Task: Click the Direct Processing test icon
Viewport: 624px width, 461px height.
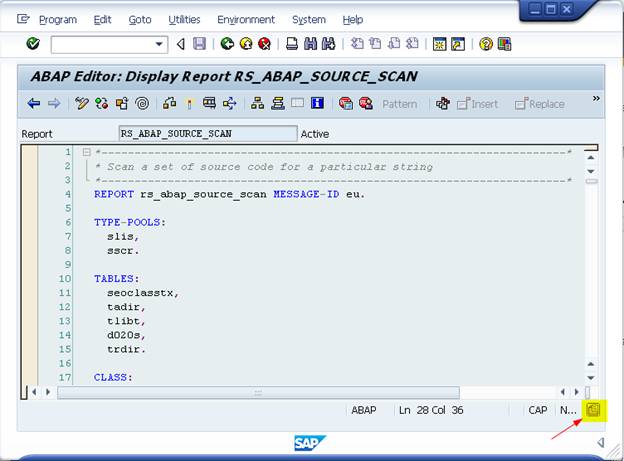Action: 209,104
